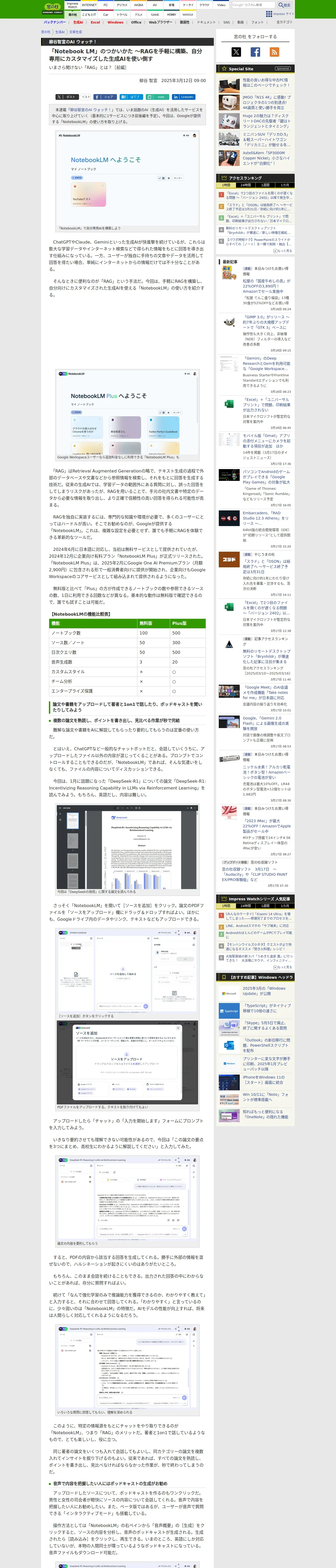
Task: Click もっと見る under access ranking
Action: (282, 251)
